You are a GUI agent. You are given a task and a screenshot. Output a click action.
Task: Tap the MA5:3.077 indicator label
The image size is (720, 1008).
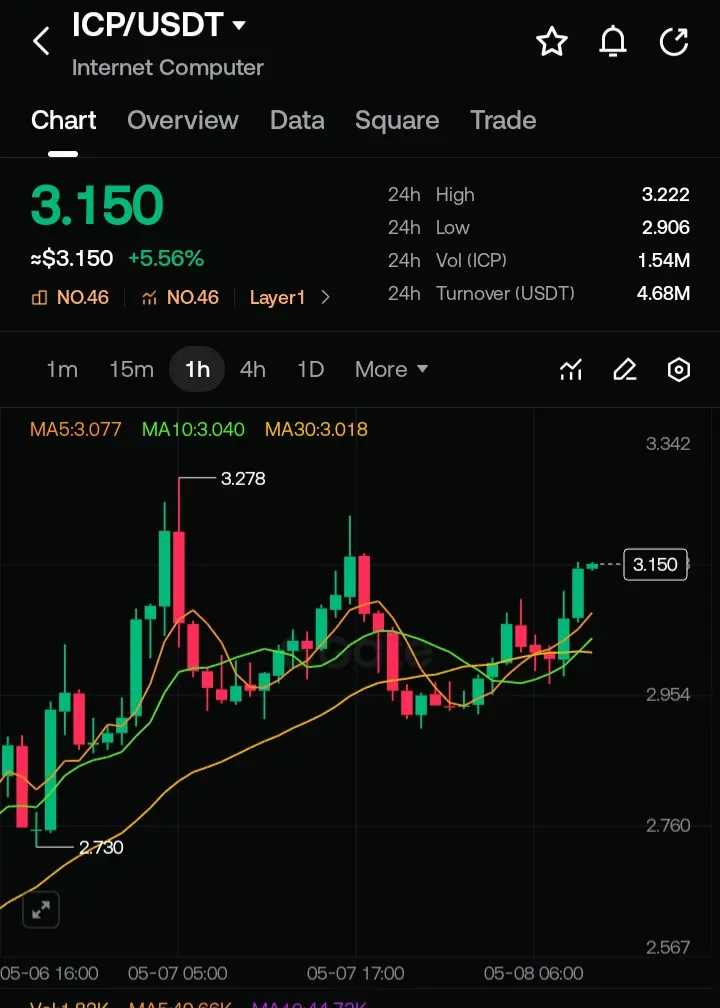(x=76, y=429)
